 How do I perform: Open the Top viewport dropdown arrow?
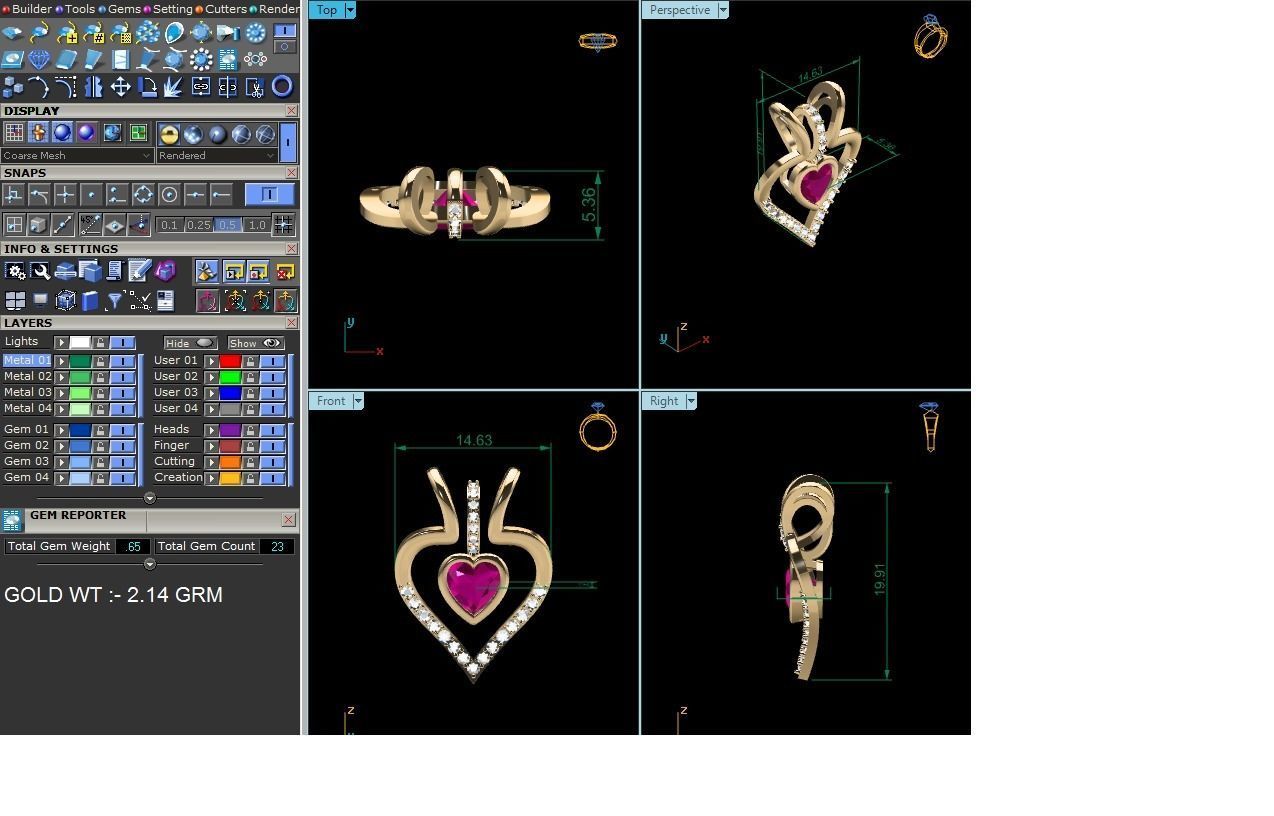[x=350, y=10]
